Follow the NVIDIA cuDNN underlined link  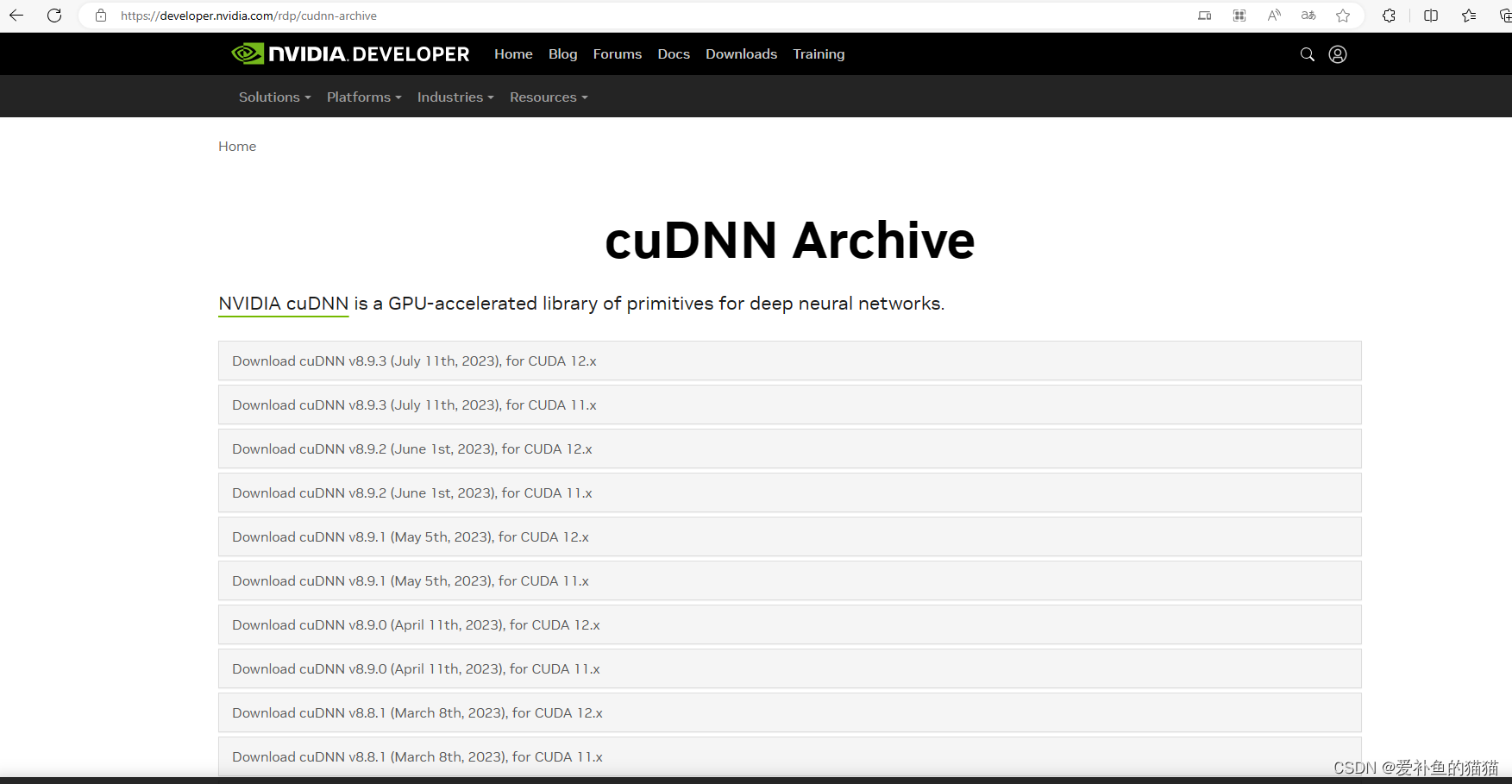point(283,304)
